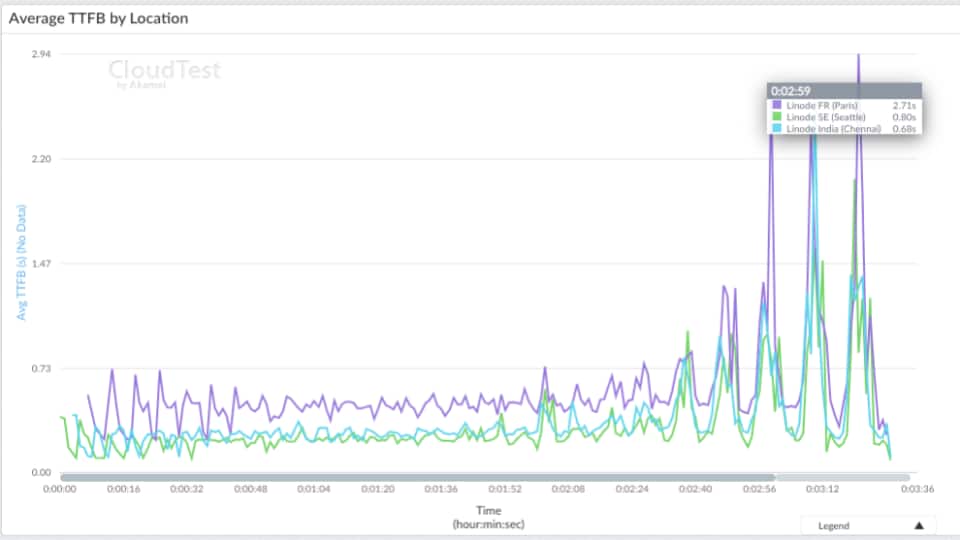Image resolution: width=960 pixels, height=540 pixels.
Task: Click the blue Linode India (Chennai) swatch
Action: [777, 129]
